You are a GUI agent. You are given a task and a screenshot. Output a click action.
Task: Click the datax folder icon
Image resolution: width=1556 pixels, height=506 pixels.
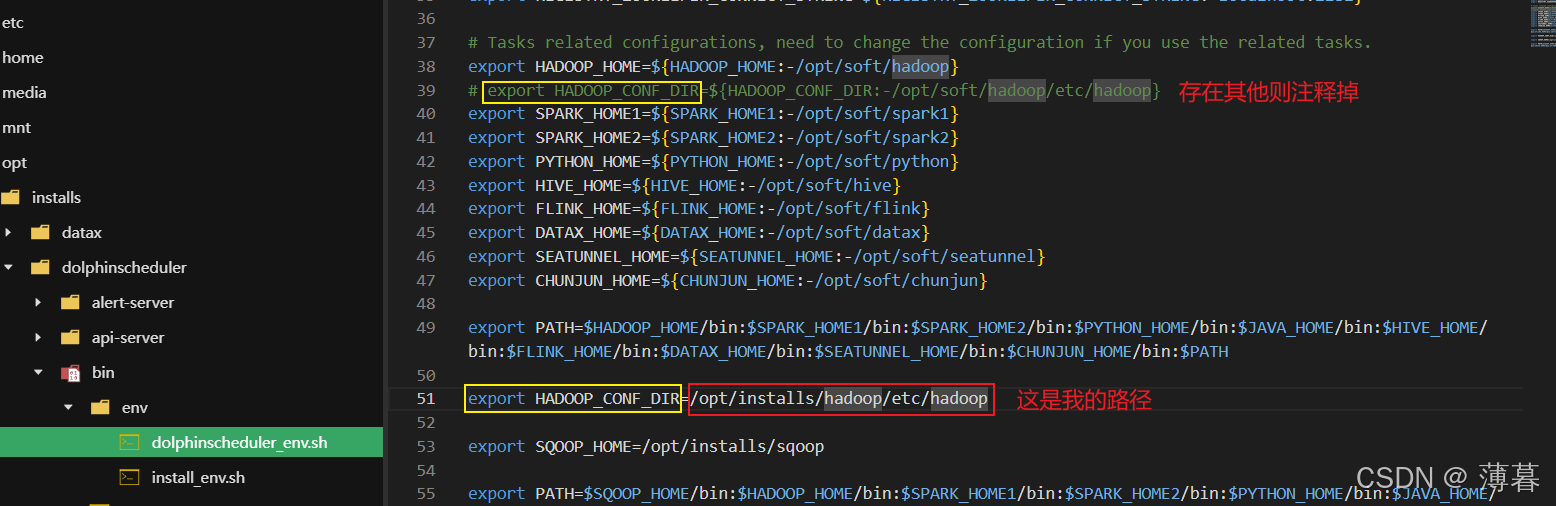click(x=40, y=232)
